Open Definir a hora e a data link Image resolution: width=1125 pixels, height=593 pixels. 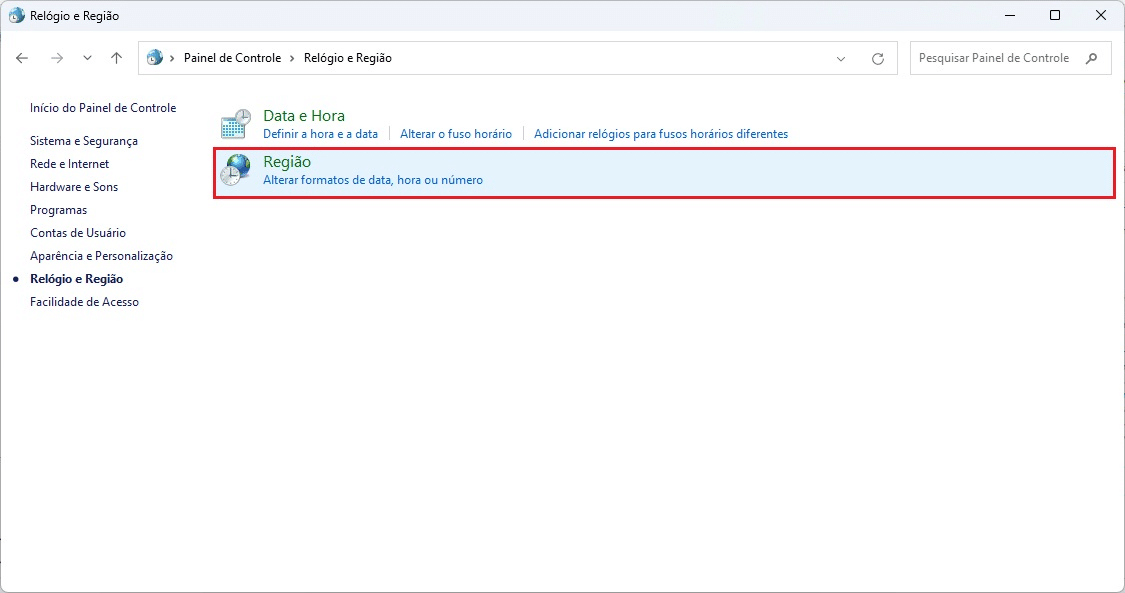click(x=320, y=134)
